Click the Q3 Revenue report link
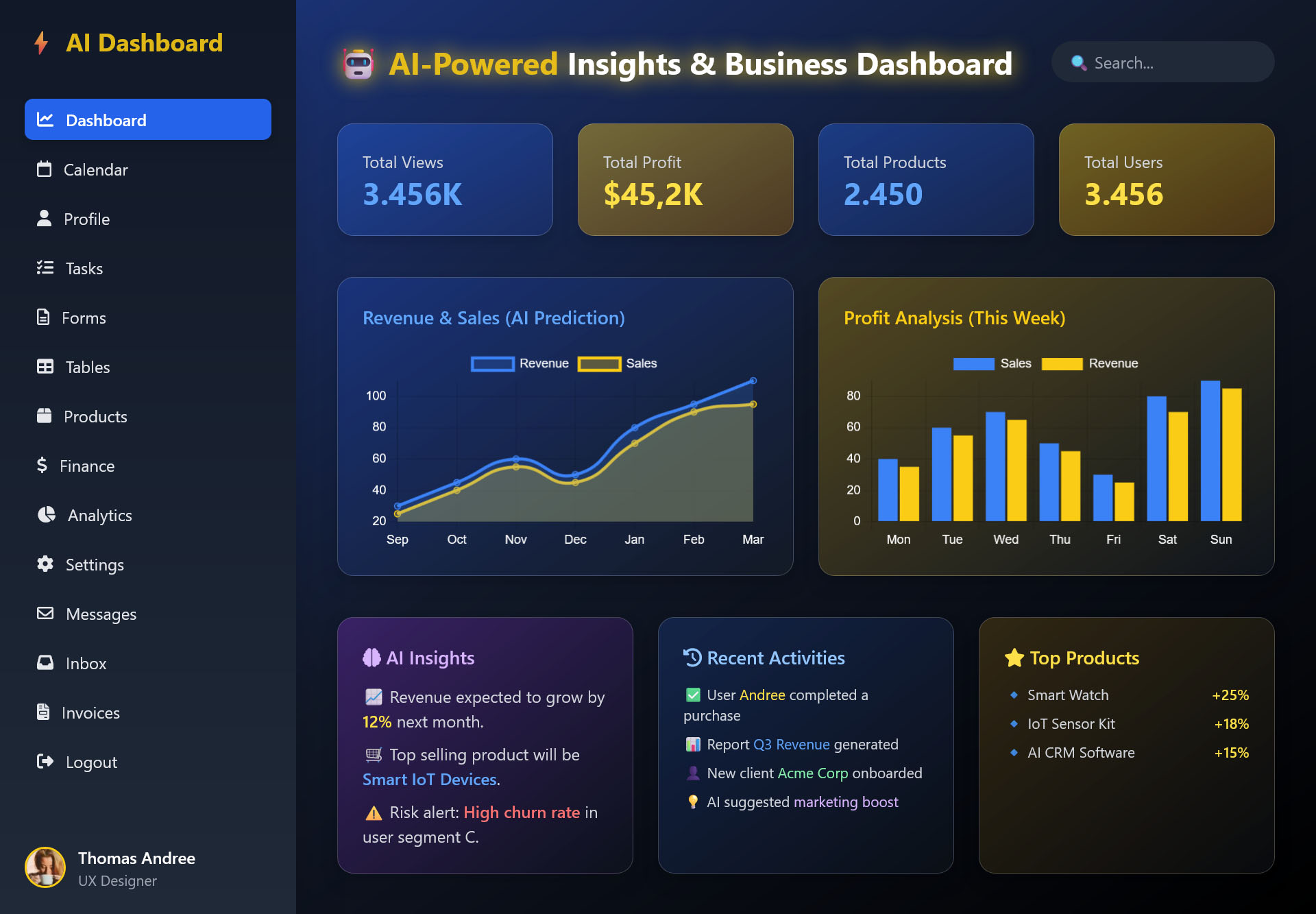Image resolution: width=1316 pixels, height=914 pixels. [x=792, y=745]
